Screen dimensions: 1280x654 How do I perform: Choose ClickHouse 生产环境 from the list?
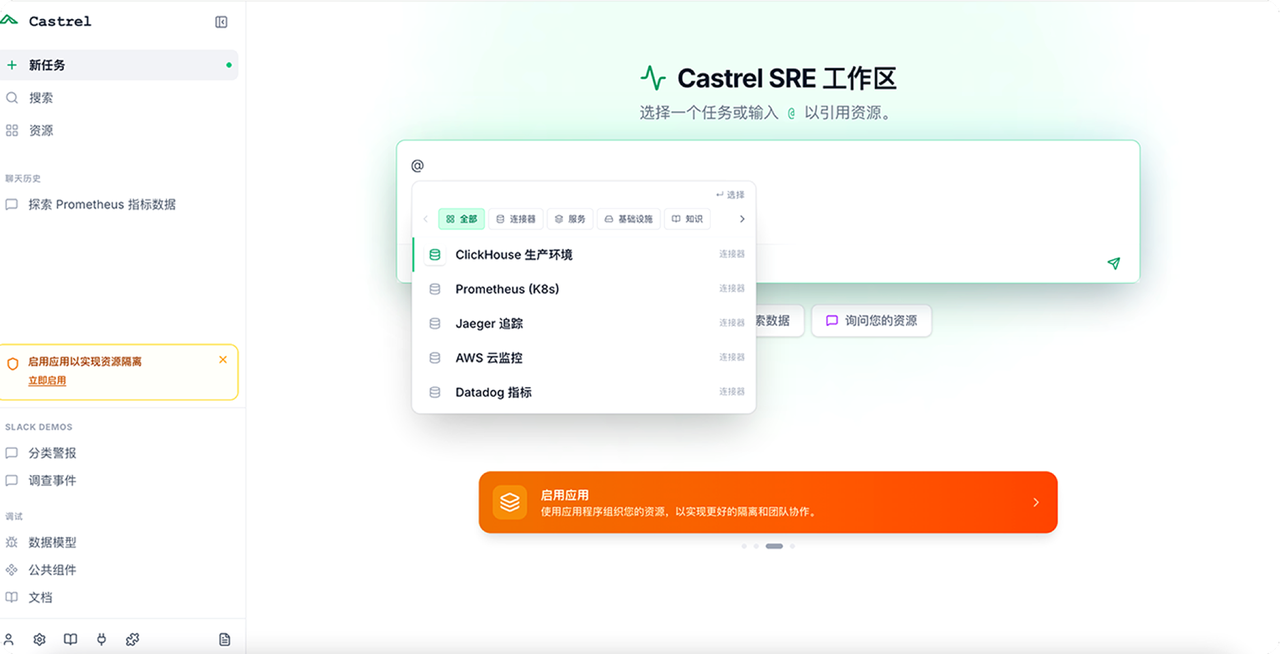pos(584,255)
